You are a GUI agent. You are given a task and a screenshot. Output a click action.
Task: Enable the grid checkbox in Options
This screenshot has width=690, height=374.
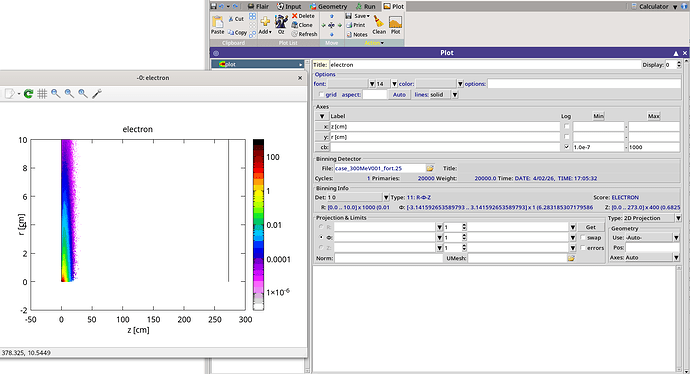tap(321, 95)
